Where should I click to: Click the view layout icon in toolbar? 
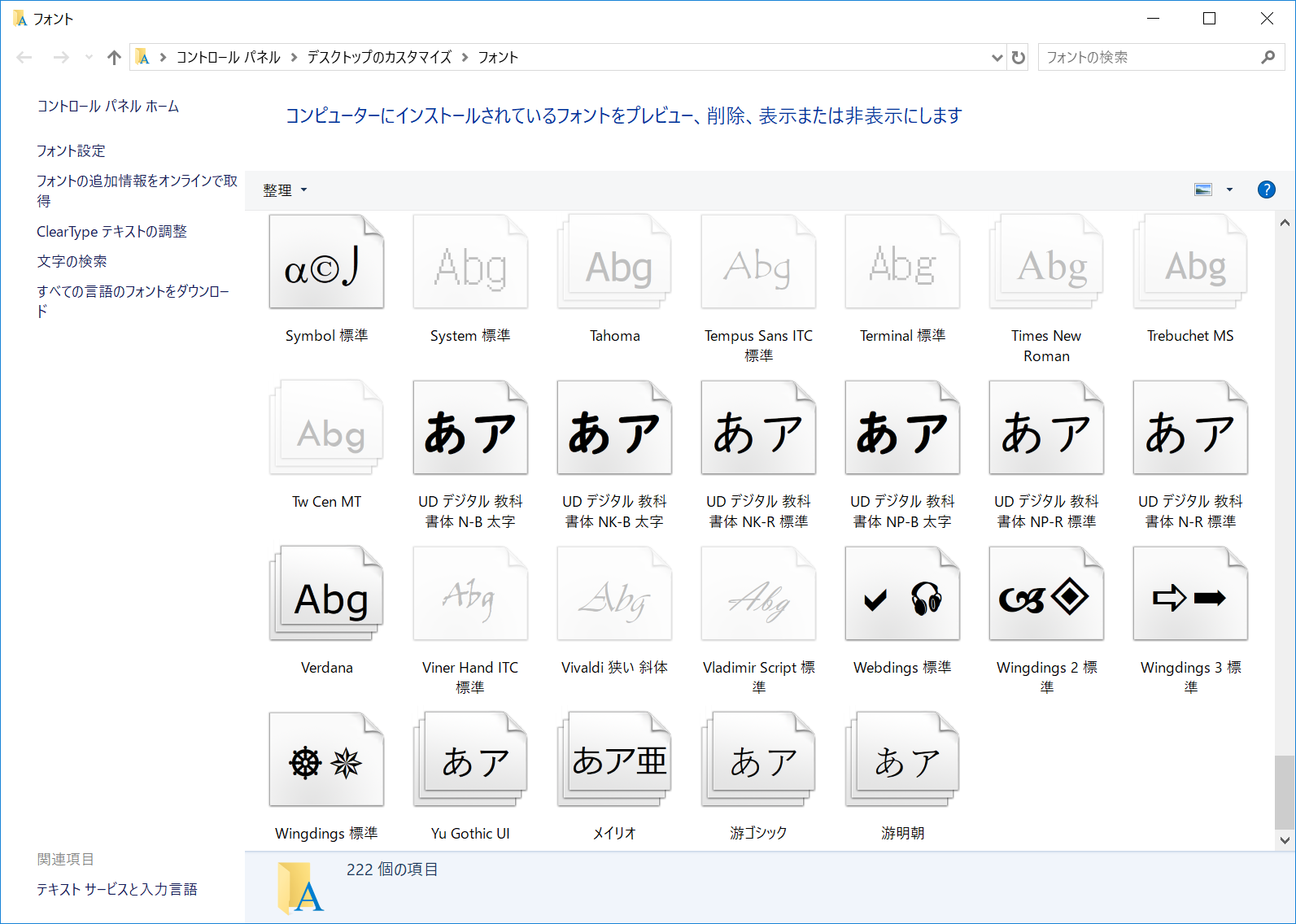(1203, 190)
